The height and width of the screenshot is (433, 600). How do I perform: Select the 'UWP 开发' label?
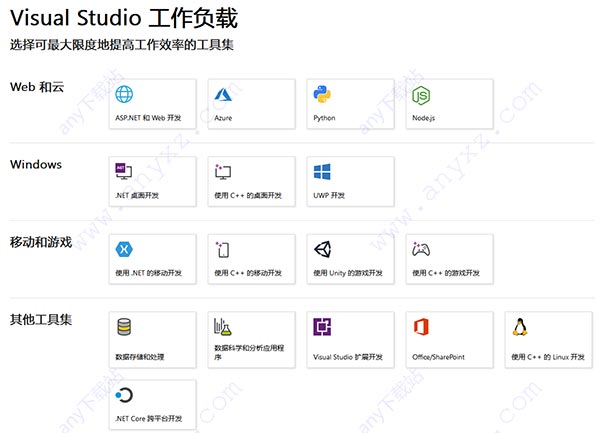(x=329, y=195)
